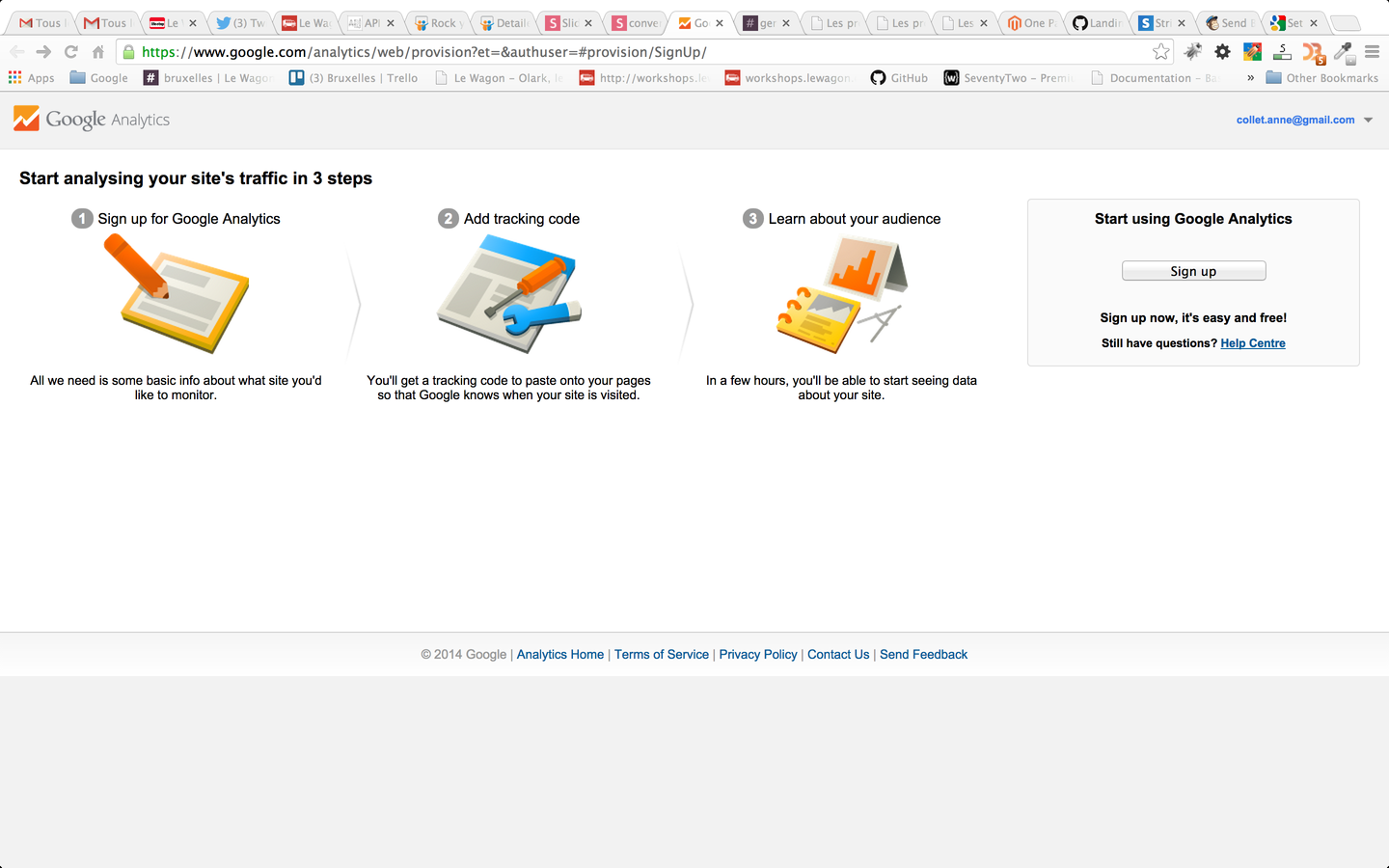1389x868 pixels.
Task: Reload the page with the refresh icon
Action: coord(70,52)
